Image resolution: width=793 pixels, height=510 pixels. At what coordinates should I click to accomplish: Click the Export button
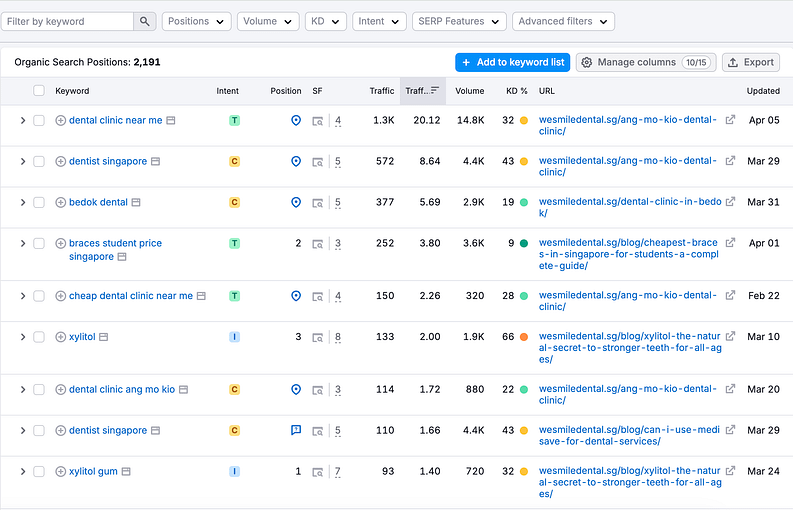(751, 62)
